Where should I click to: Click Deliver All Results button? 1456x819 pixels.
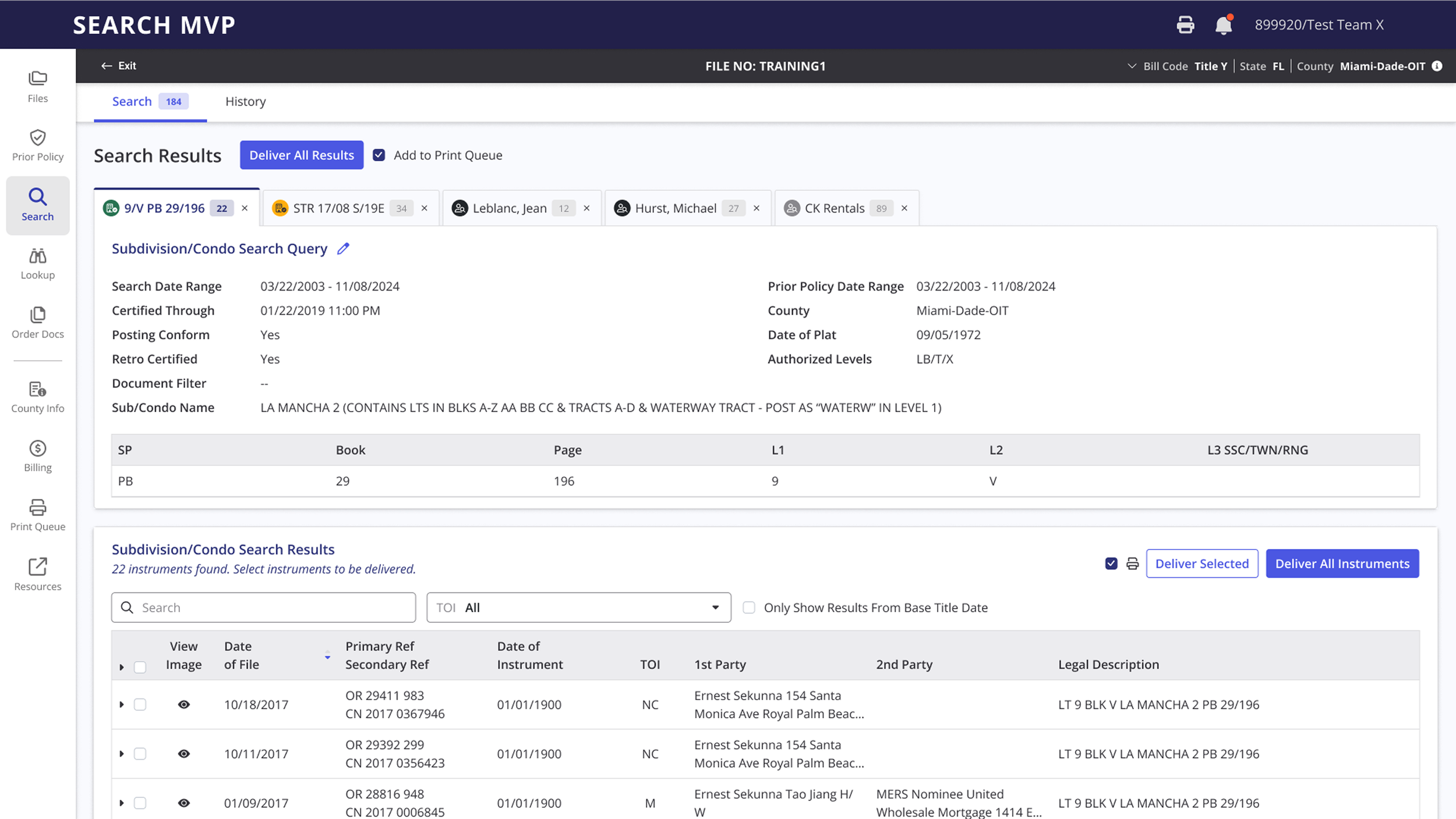(302, 155)
